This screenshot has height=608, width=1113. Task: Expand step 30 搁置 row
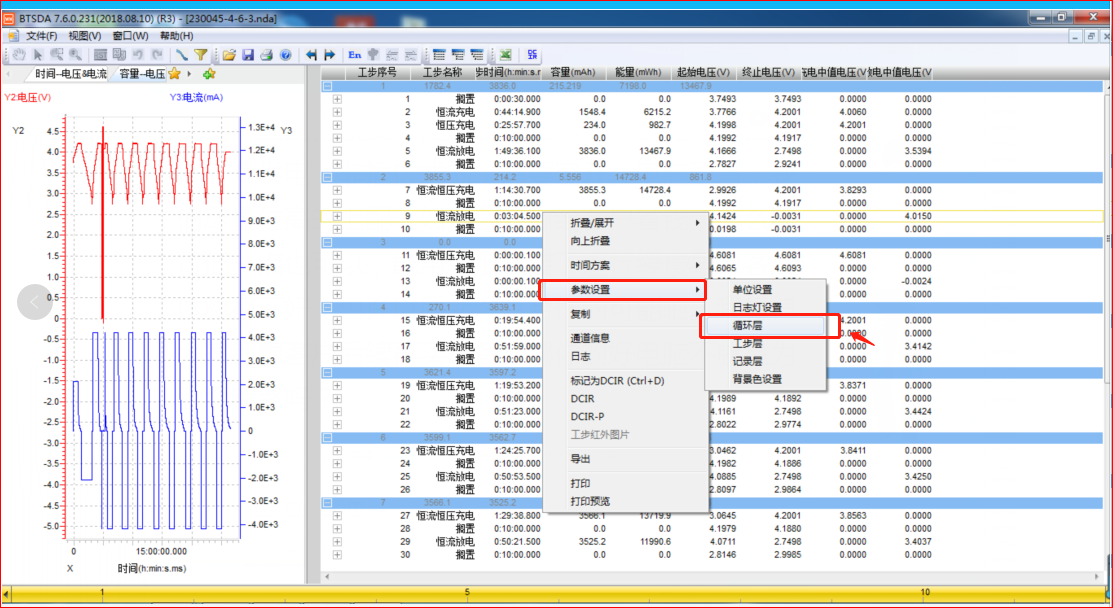click(337, 554)
